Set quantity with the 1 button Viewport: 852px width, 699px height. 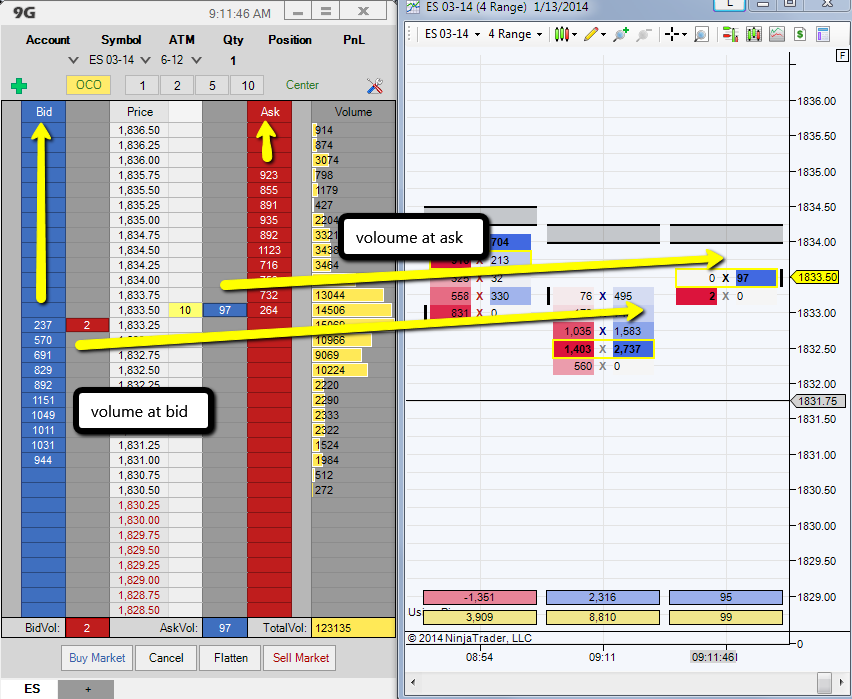coord(142,85)
